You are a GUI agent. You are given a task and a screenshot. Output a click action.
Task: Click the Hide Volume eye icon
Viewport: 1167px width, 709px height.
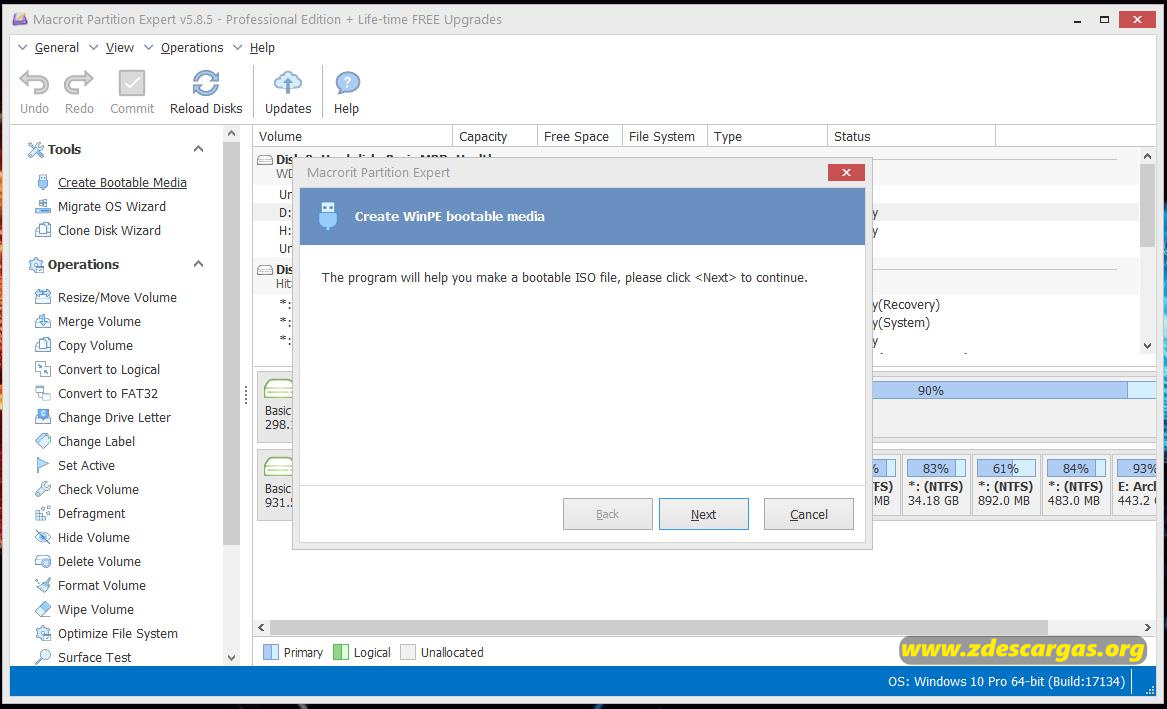[x=43, y=537]
